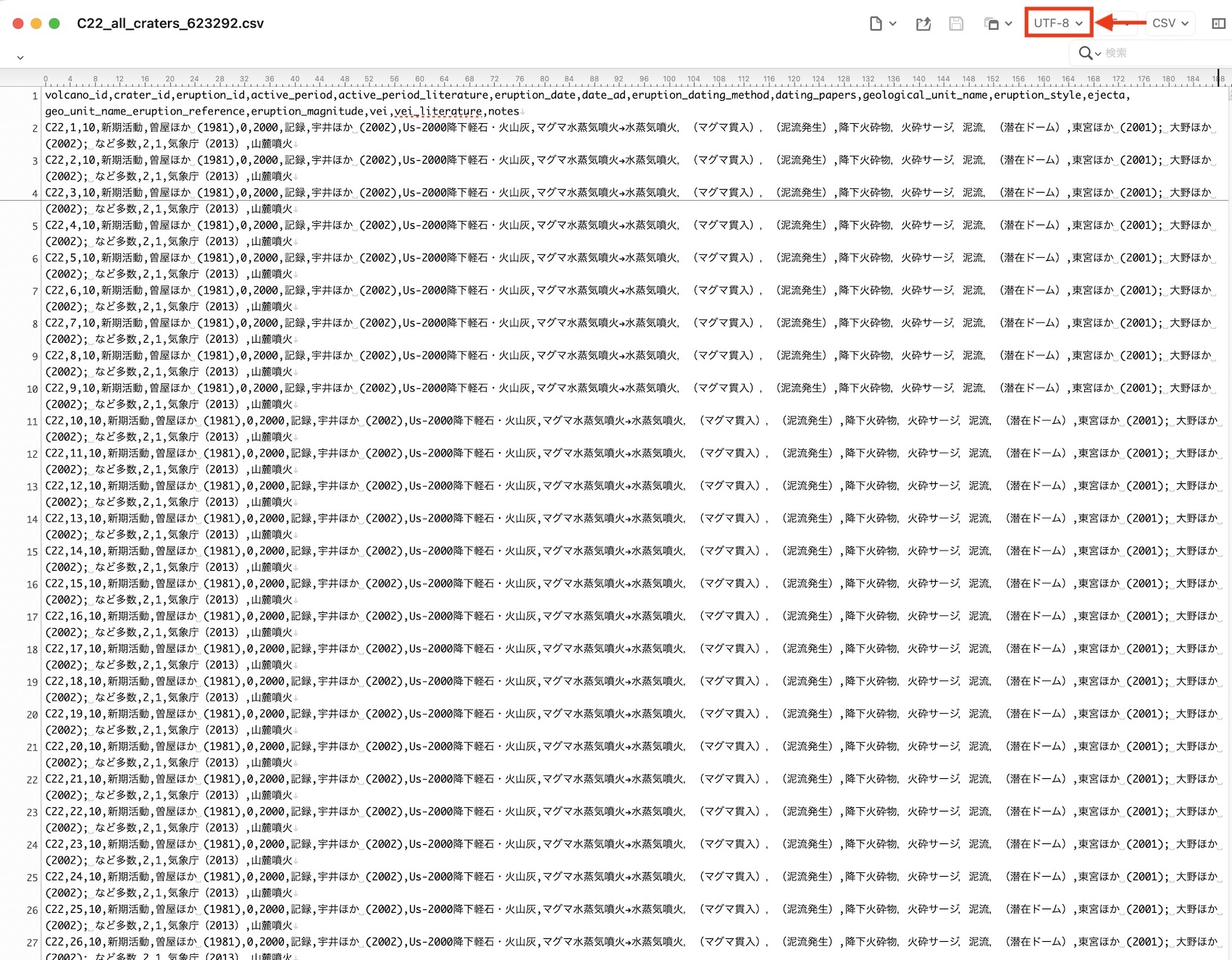Click the floppy disk save icon

click(956, 24)
